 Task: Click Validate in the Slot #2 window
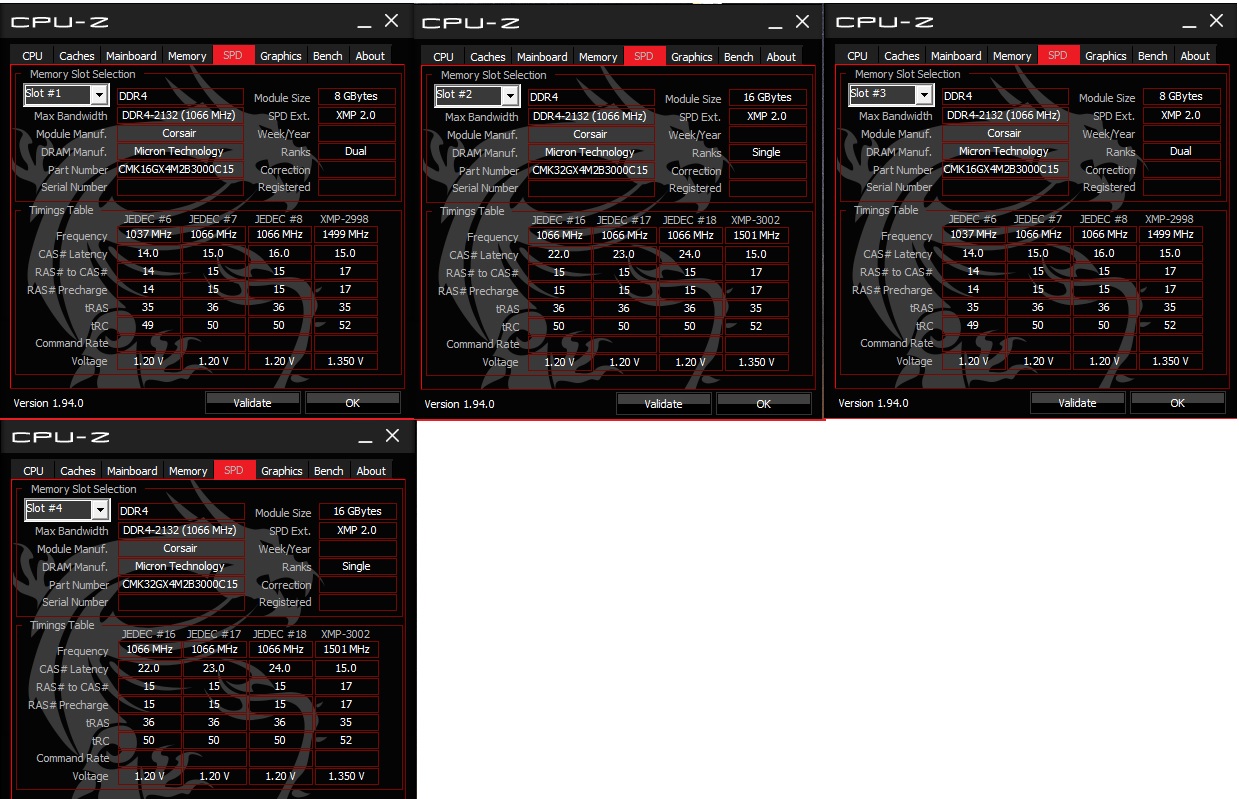coord(664,404)
